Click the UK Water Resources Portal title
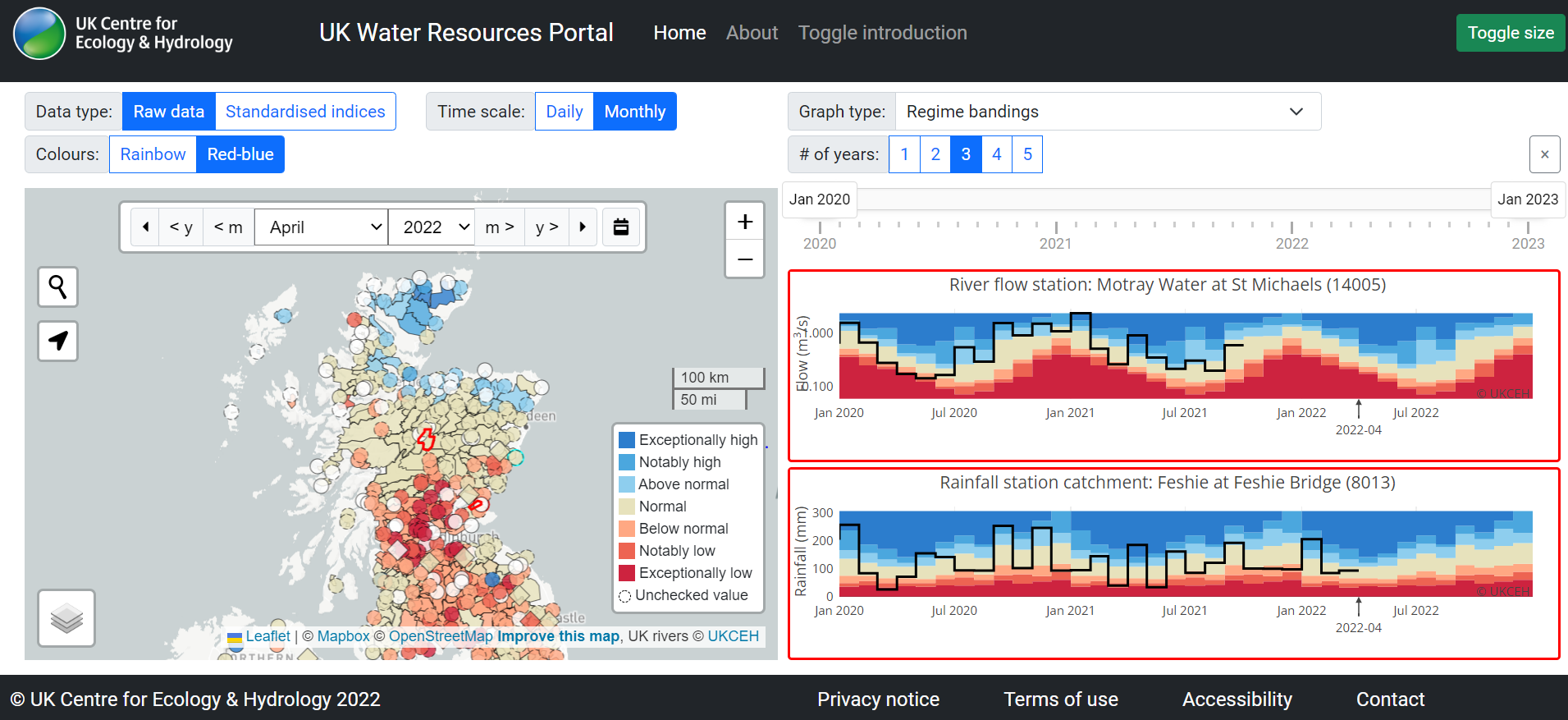 click(x=466, y=33)
